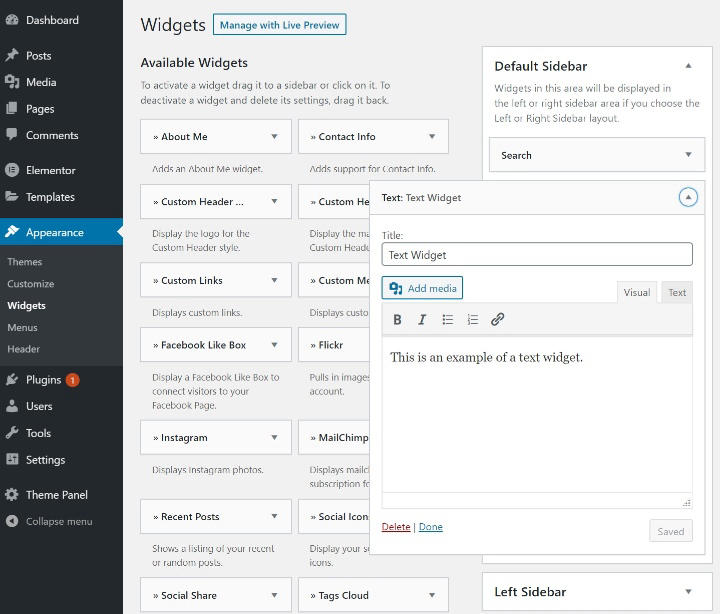The width and height of the screenshot is (720, 614).
Task: Click the Elementor logo icon
Action: [12, 170]
